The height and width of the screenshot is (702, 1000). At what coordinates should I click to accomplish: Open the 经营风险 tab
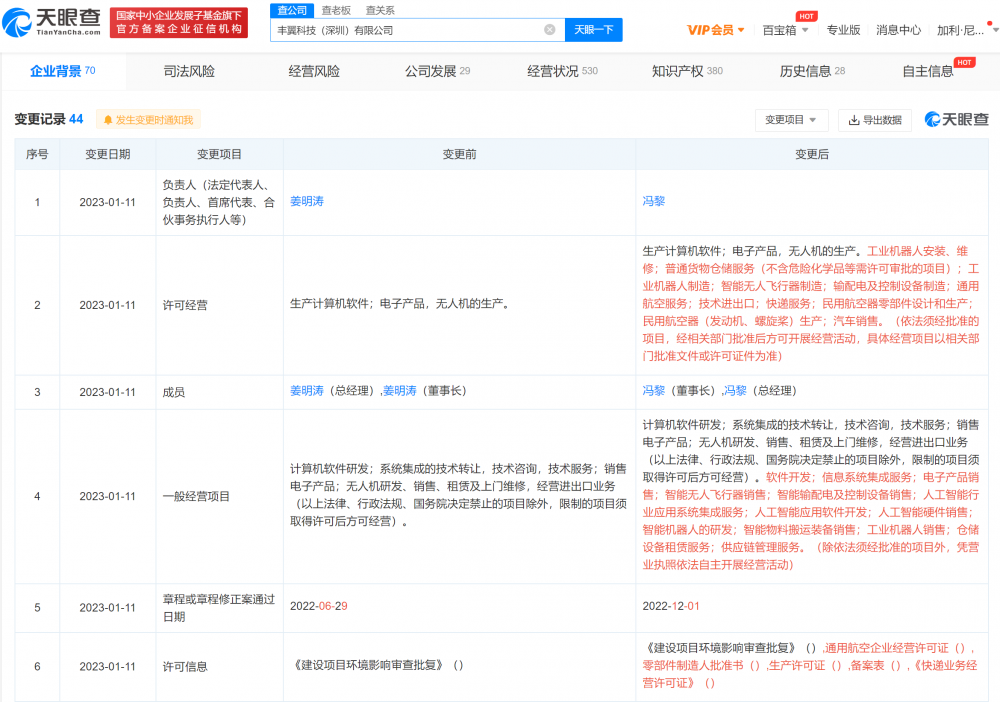(x=314, y=71)
